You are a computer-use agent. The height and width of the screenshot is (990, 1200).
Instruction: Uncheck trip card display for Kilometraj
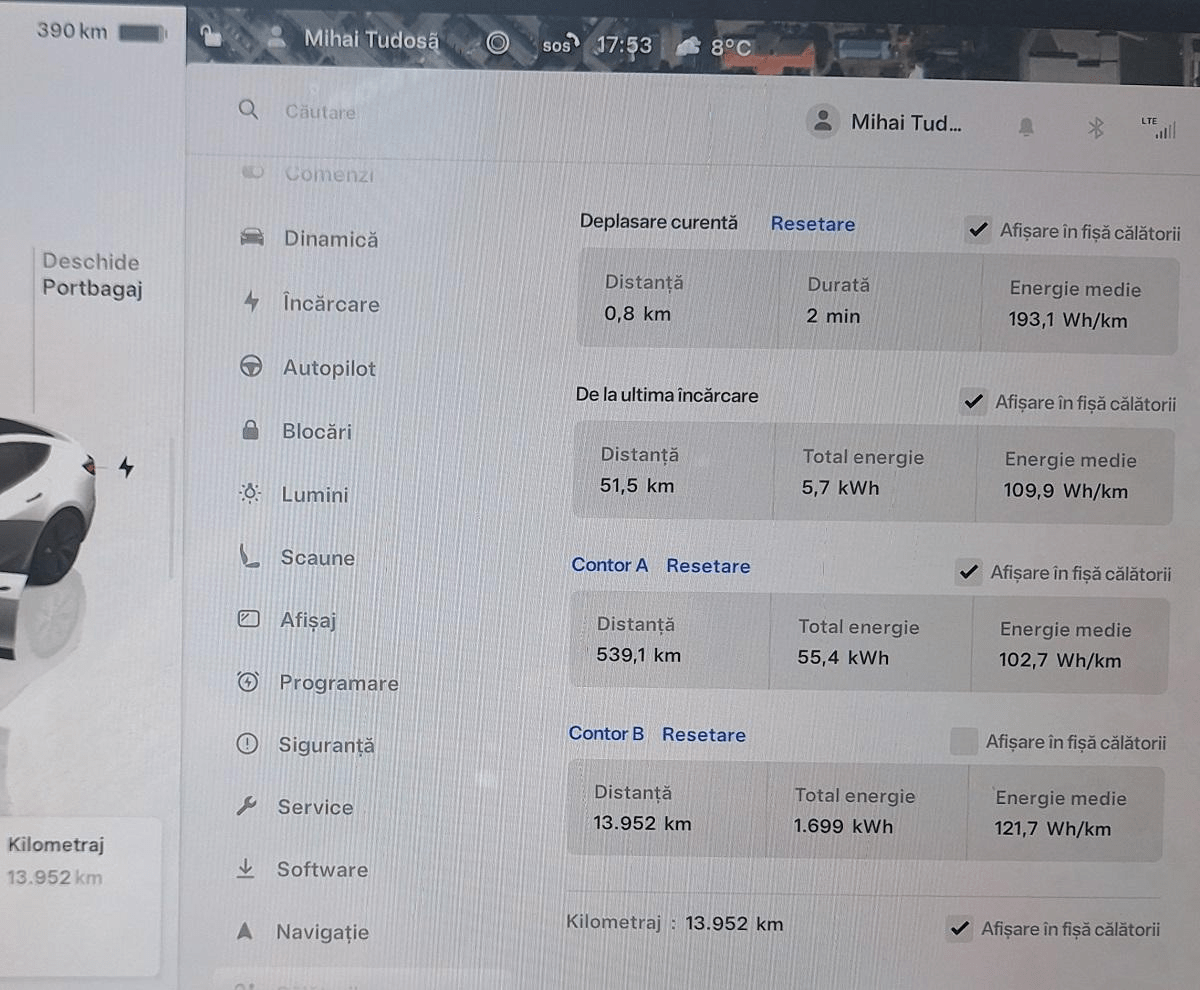click(x=959, y=929)
